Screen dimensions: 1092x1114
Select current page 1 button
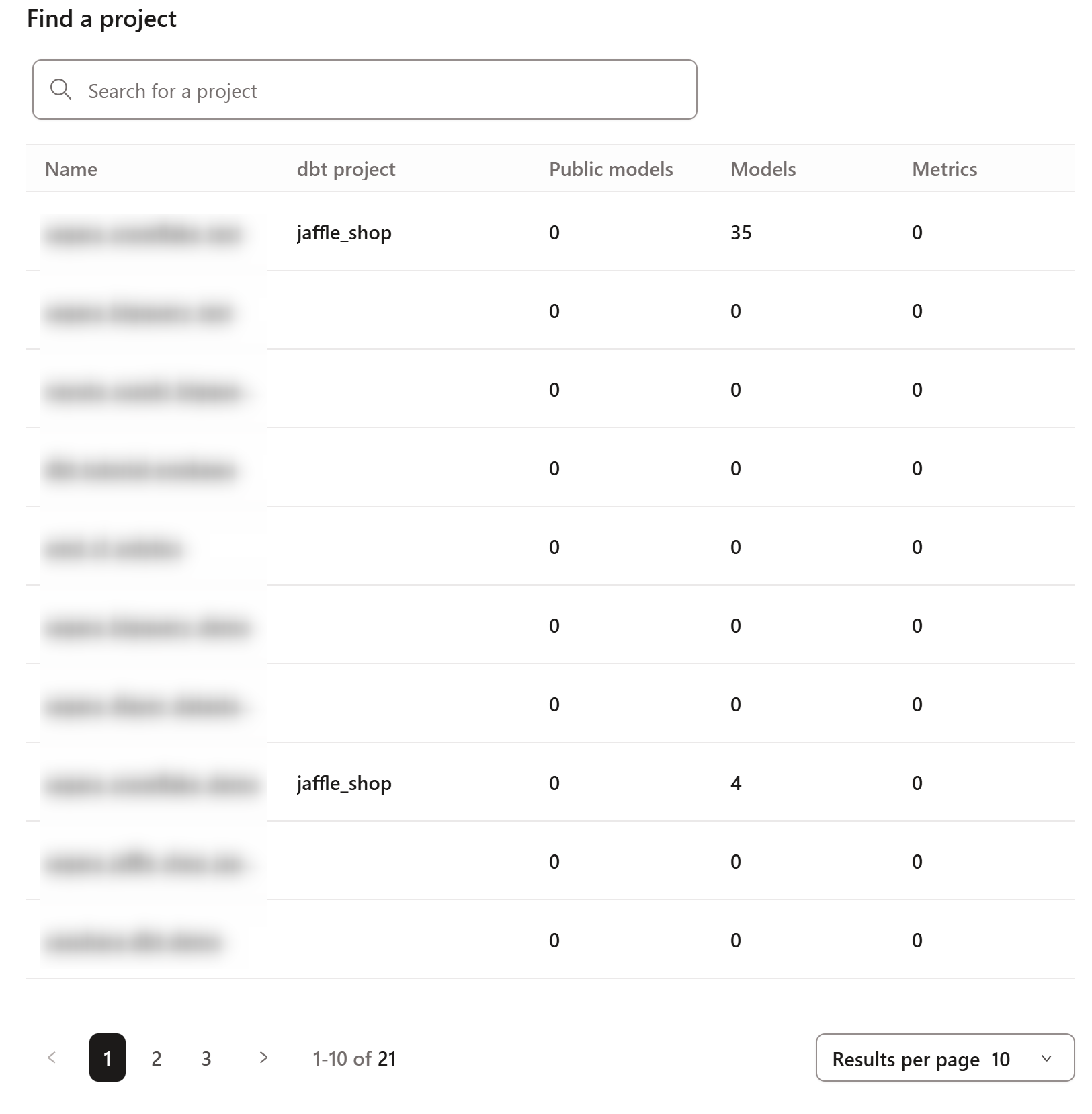pyautogui.click(x=108, y=1058)
